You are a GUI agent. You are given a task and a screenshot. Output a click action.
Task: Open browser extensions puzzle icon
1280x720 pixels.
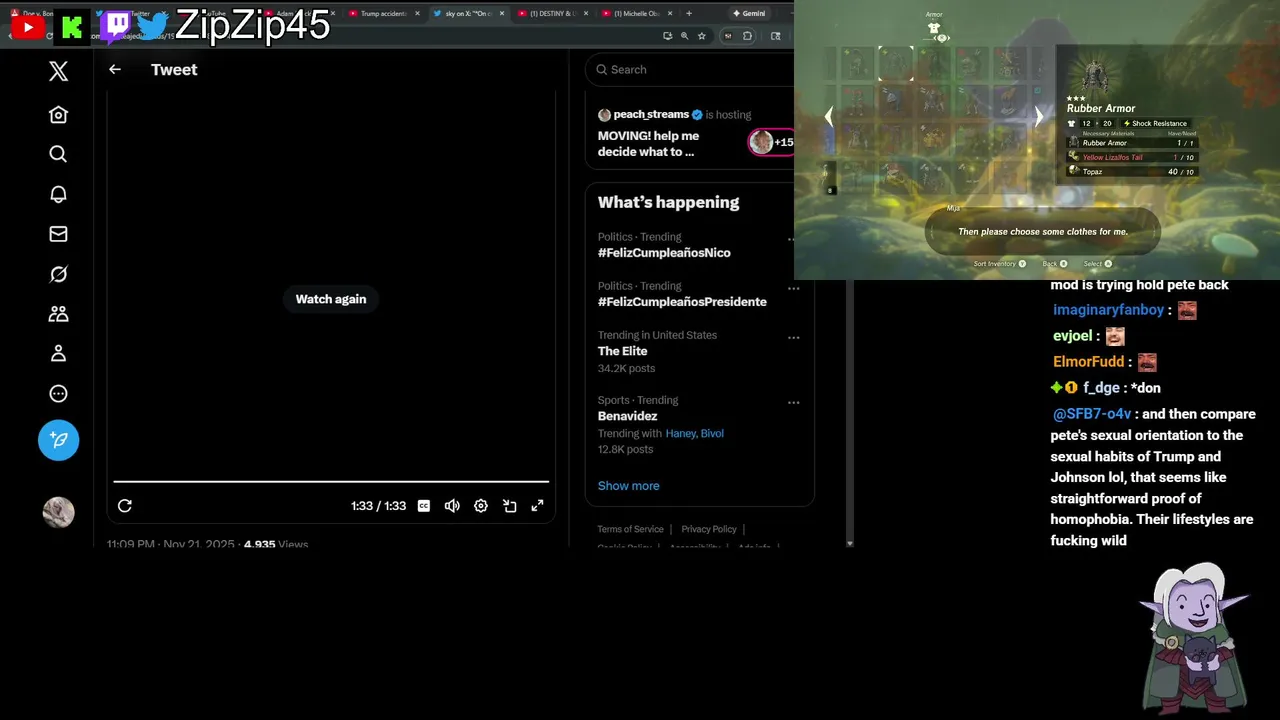[x=747, y=36]
